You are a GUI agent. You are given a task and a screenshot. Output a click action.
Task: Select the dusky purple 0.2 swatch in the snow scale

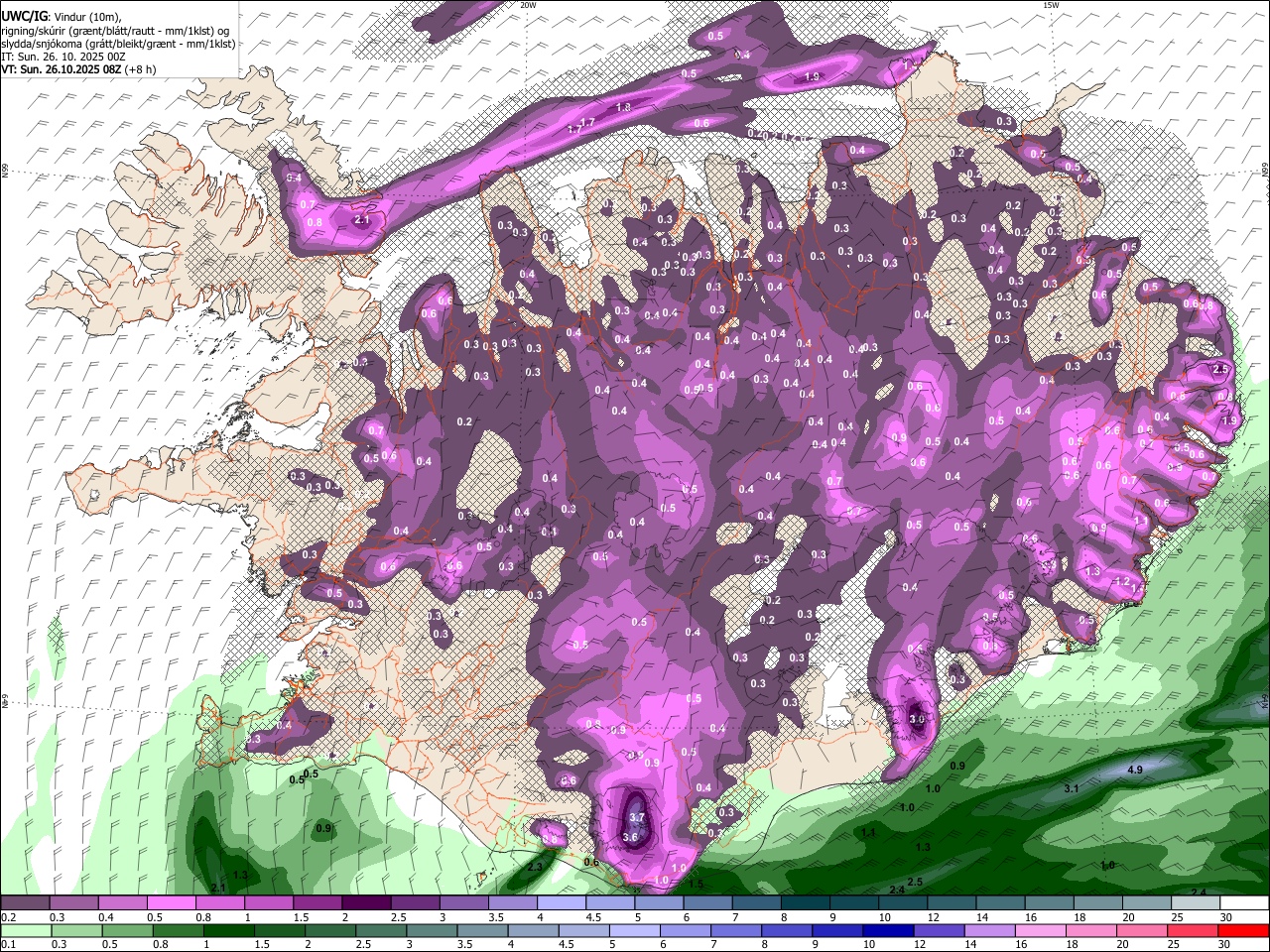(25, 903)
